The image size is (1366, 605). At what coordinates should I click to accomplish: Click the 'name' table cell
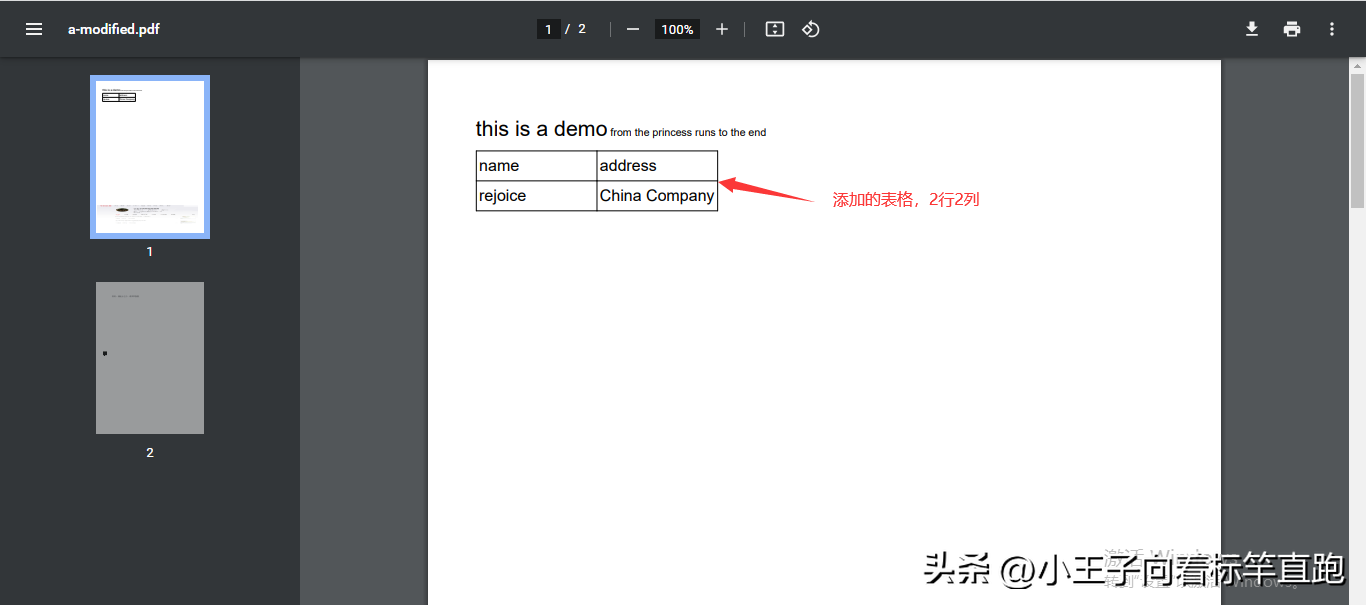(x=537, y=166)
